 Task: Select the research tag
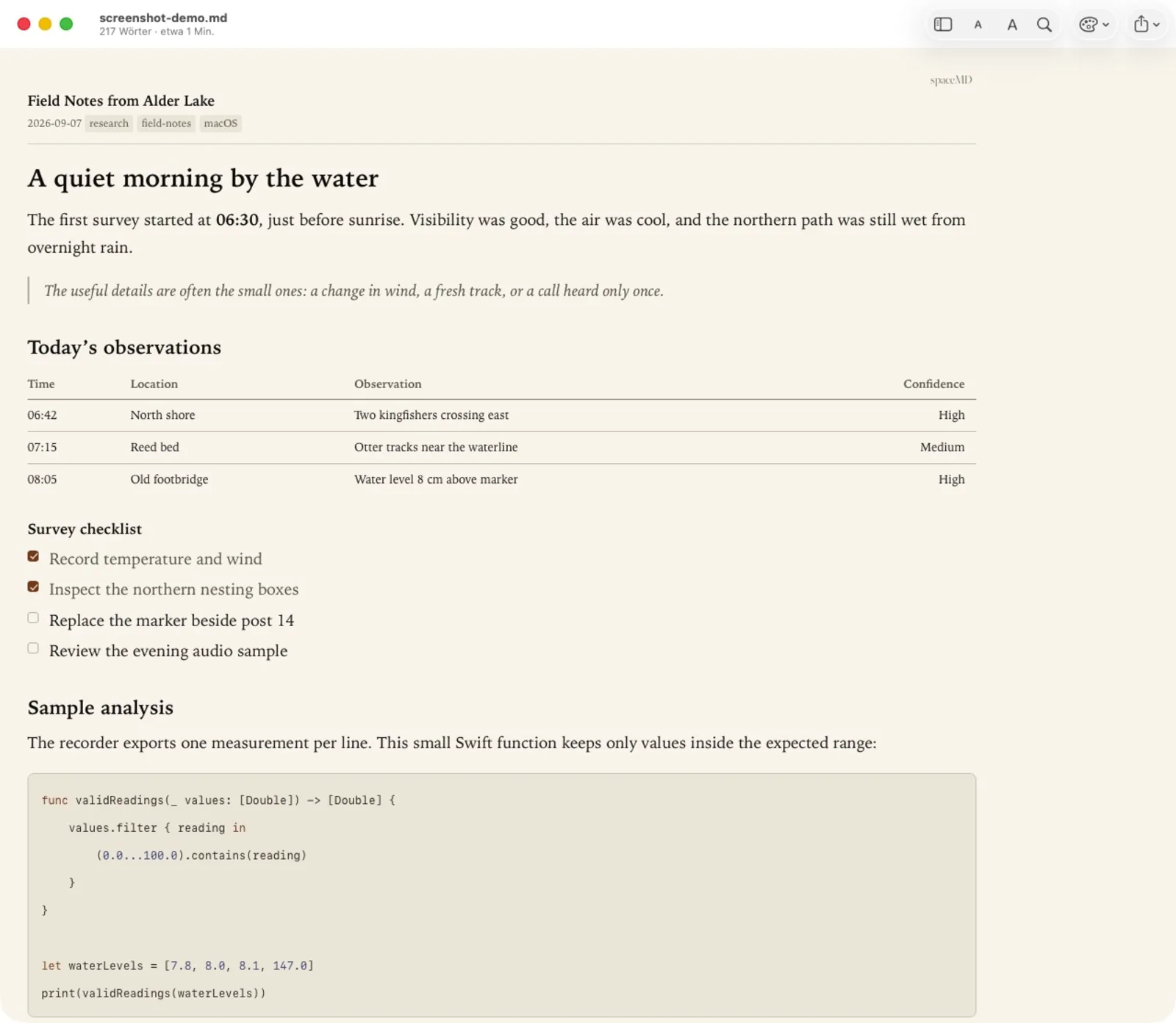(109, 123)
